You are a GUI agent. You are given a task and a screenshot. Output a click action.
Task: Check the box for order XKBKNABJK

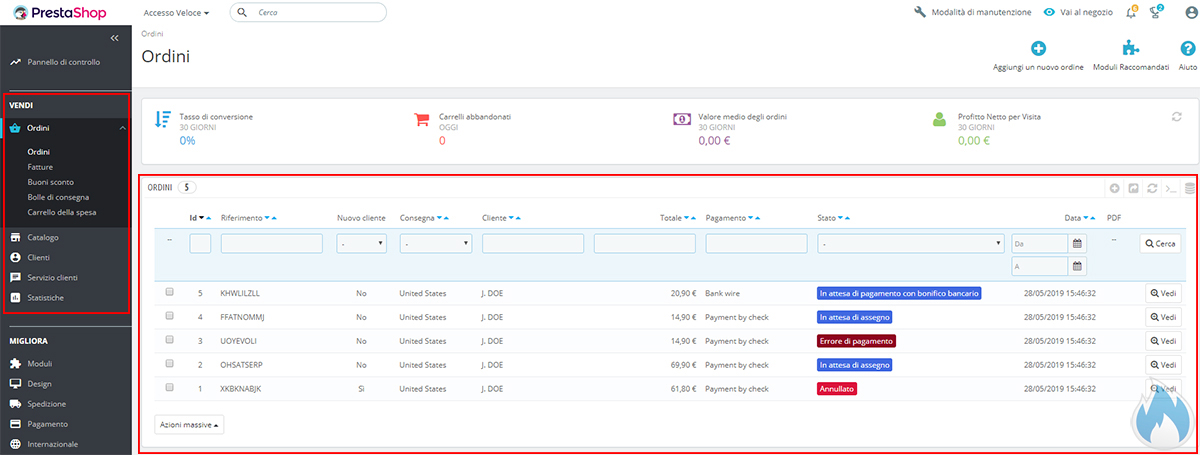[x=169, y=387]
